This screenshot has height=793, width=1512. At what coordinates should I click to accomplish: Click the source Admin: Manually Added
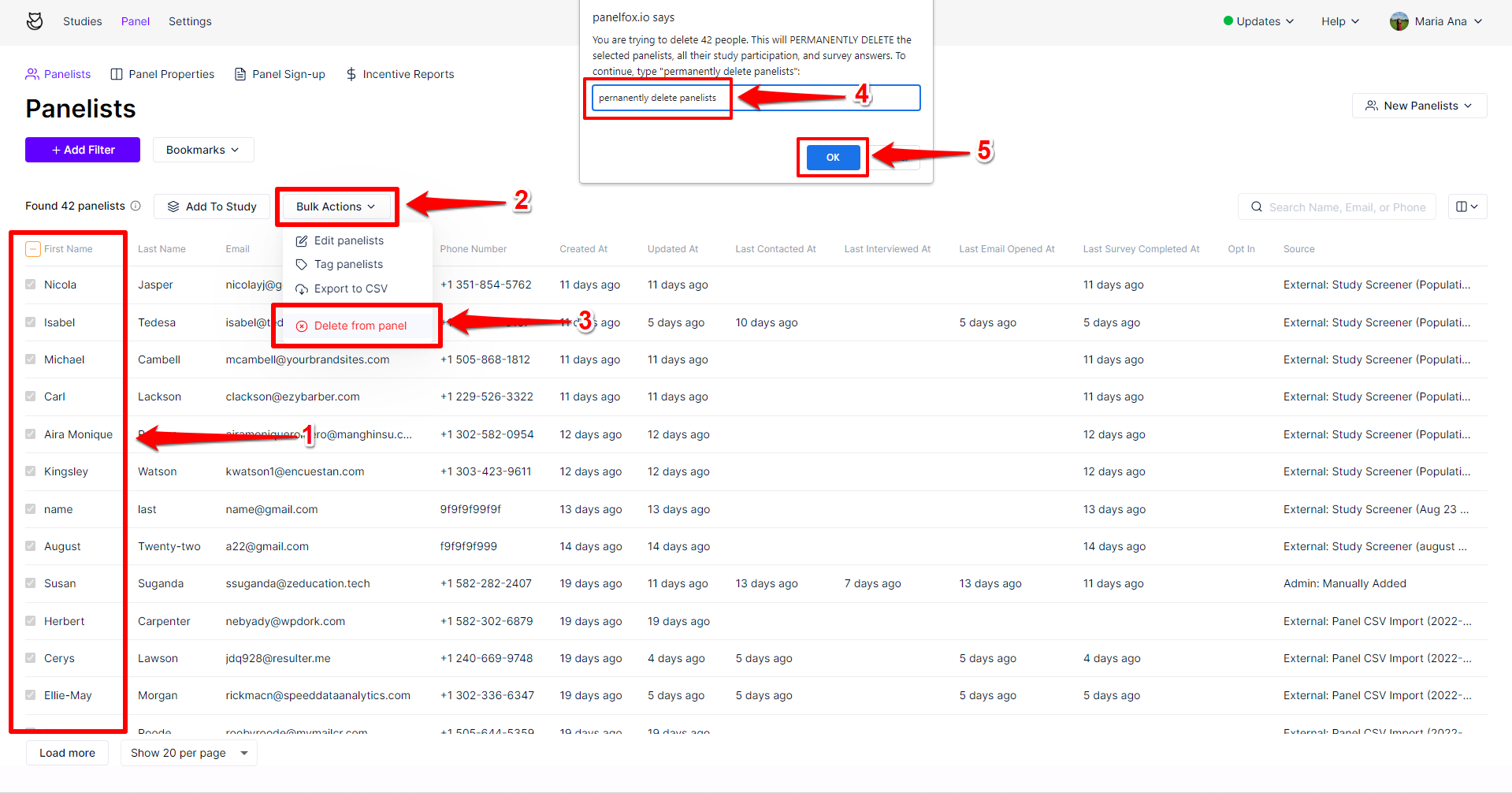tap(1344, 583)
